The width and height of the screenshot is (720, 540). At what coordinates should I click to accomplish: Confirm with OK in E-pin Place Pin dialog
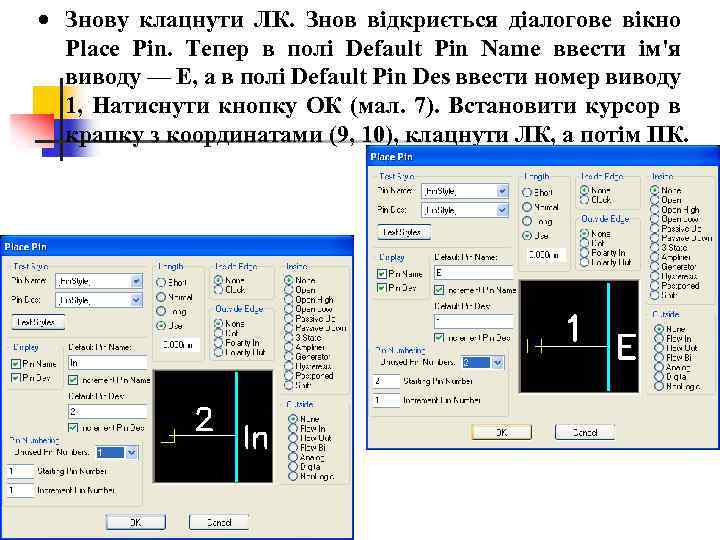coord(502,432)
